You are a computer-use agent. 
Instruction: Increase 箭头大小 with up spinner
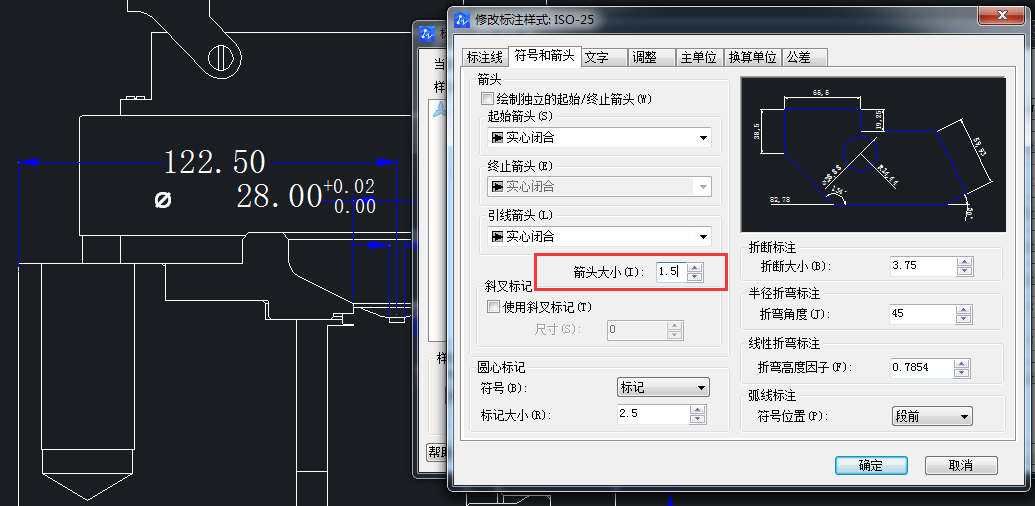695,267
